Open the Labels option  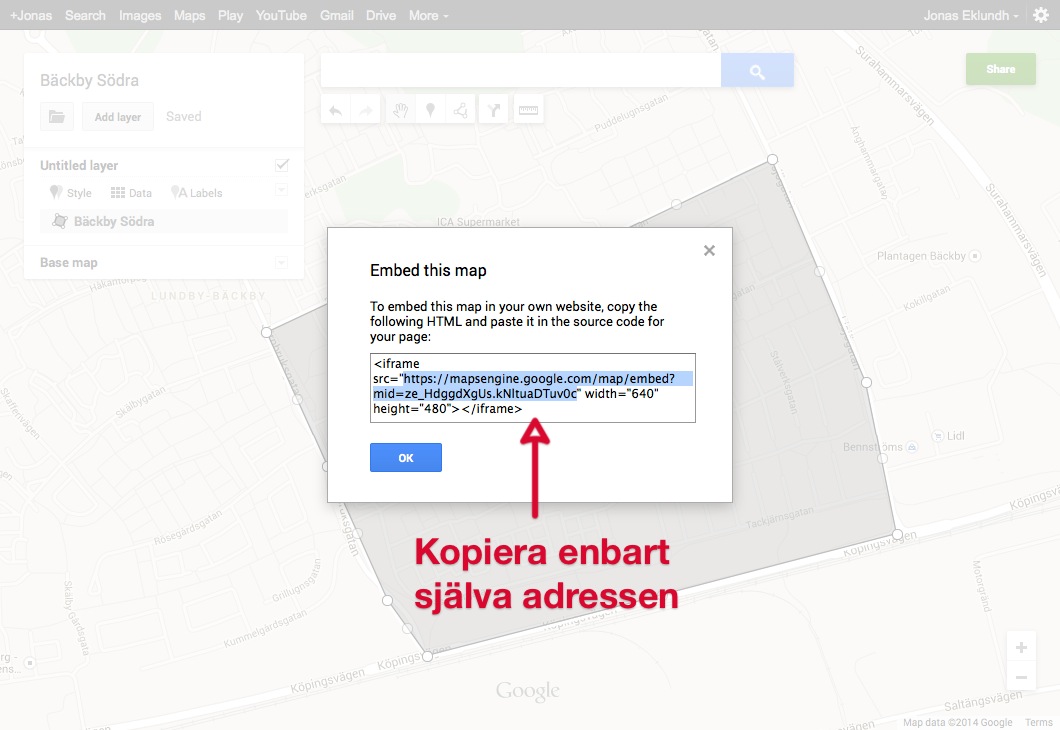coord(197,193)
